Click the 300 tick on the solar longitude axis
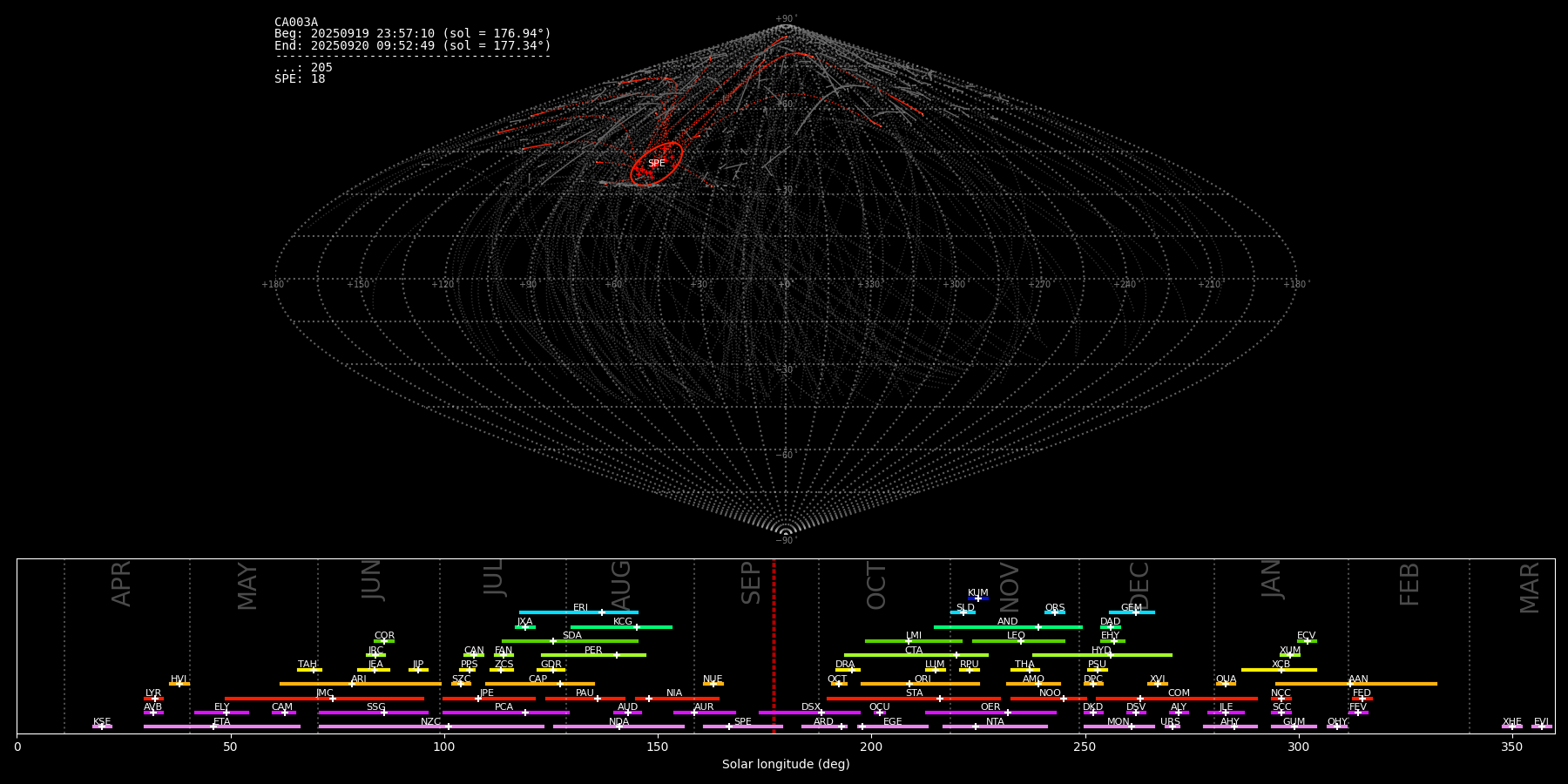1568x784 pixels. tap(1298, 747)
